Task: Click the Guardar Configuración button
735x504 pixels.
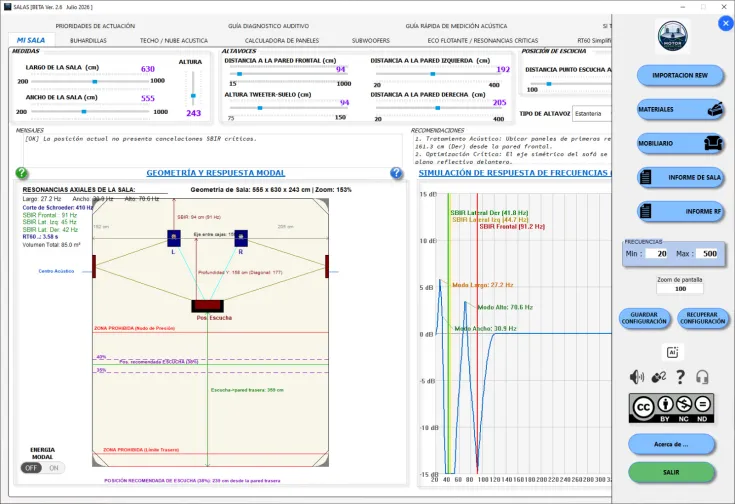Action: click(x=644, y=318)
